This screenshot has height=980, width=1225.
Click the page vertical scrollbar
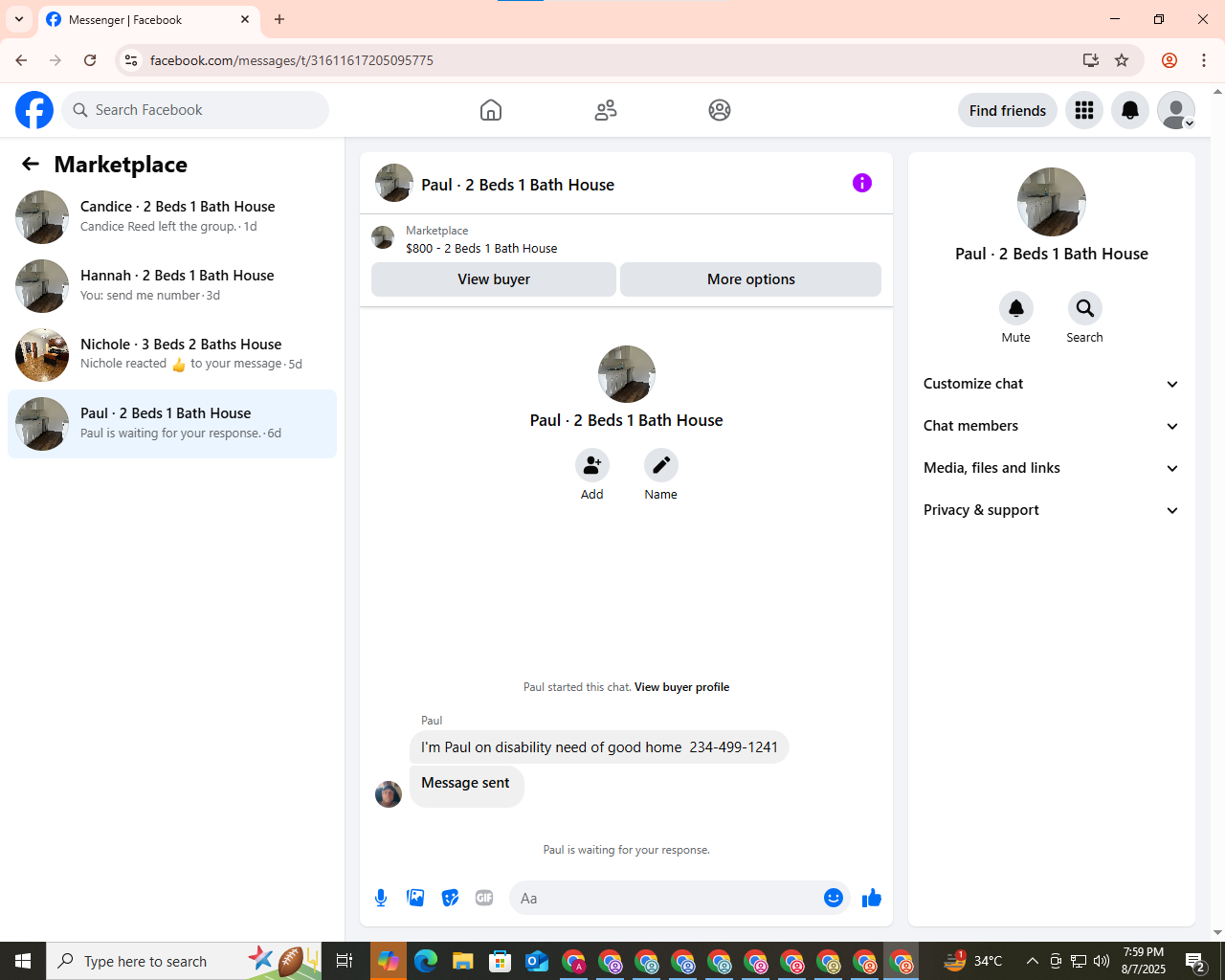click(1217, 512)
